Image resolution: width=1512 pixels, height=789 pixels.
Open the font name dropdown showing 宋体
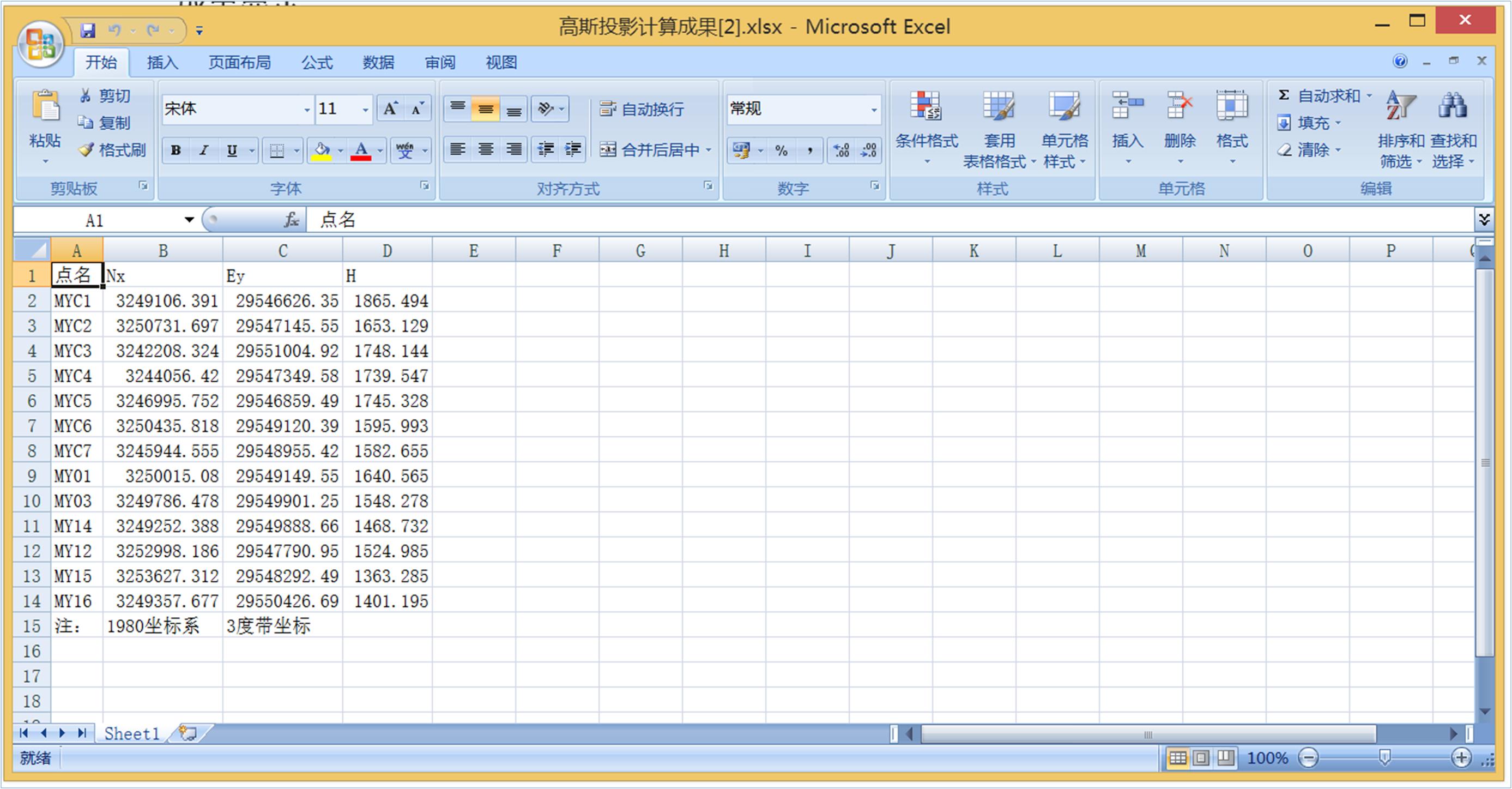pos(306,110)
